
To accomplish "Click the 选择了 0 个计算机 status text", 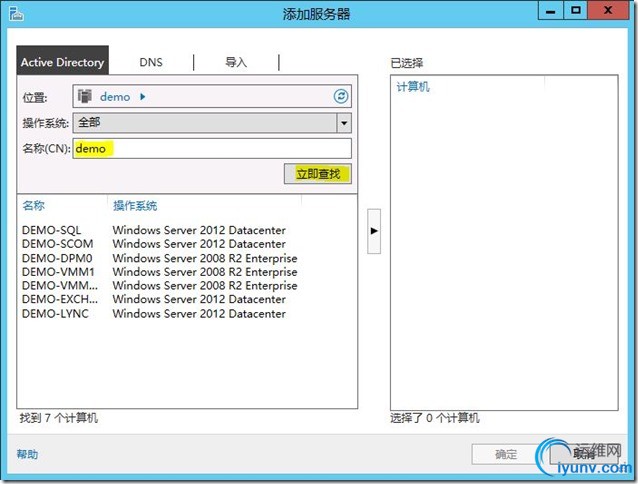I will click(x=435, y=418).
